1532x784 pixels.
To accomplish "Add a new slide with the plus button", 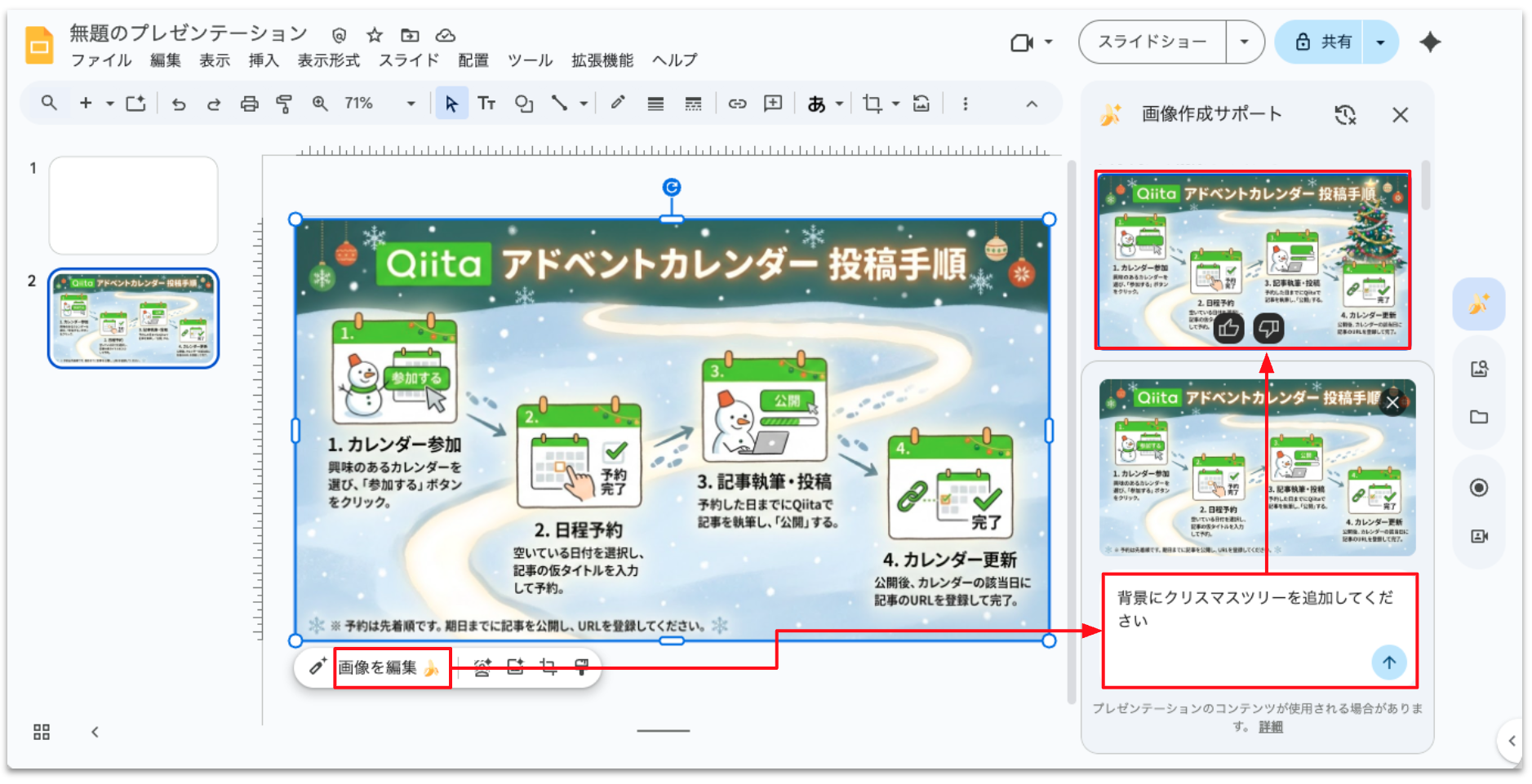I will click(x=86, y=103).
